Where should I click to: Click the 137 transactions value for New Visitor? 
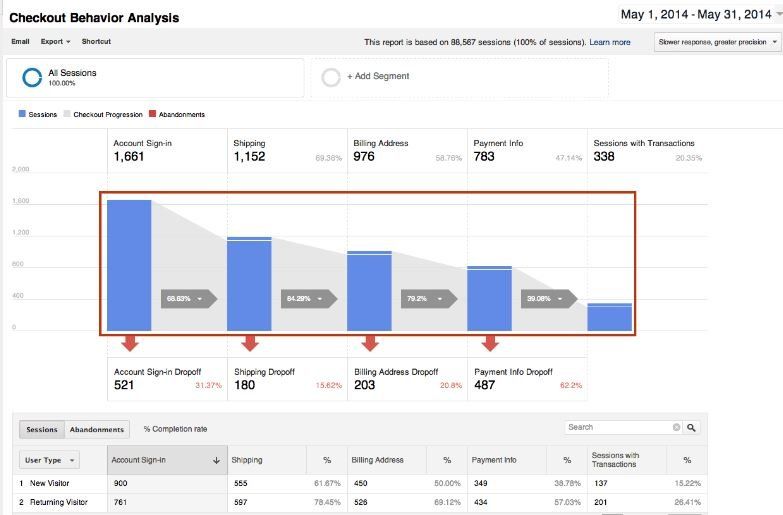[x=601, y=483]
